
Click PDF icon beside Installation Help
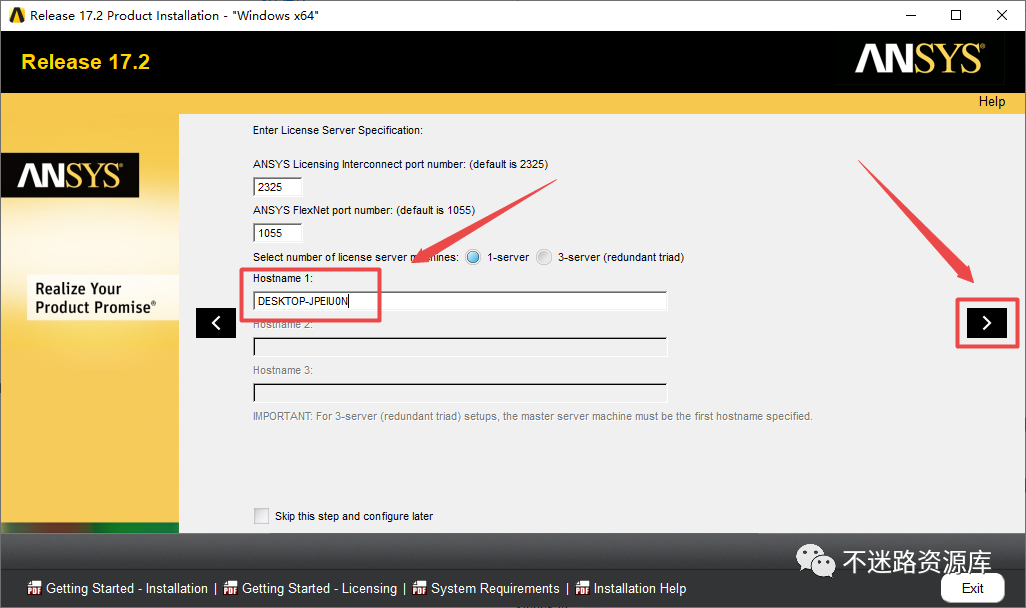(x=582, y=588)
